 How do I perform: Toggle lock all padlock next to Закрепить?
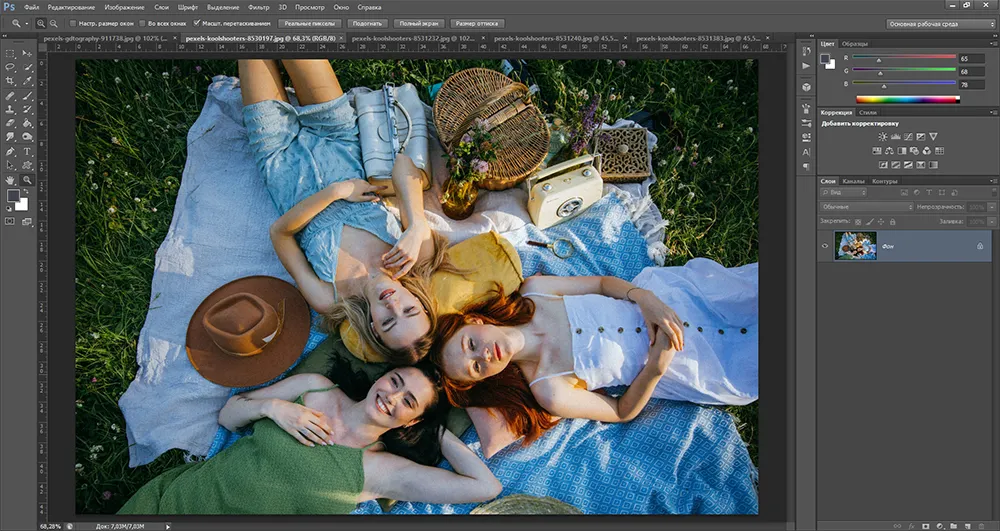click(x=892, y=222)
